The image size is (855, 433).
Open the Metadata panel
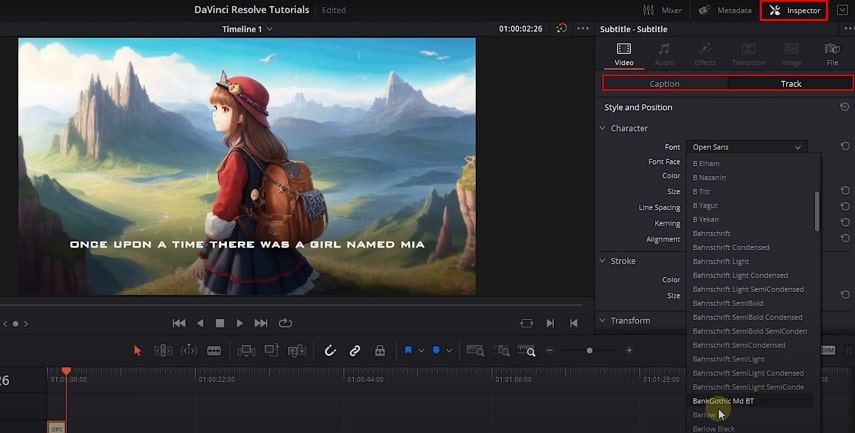point(725,10)
